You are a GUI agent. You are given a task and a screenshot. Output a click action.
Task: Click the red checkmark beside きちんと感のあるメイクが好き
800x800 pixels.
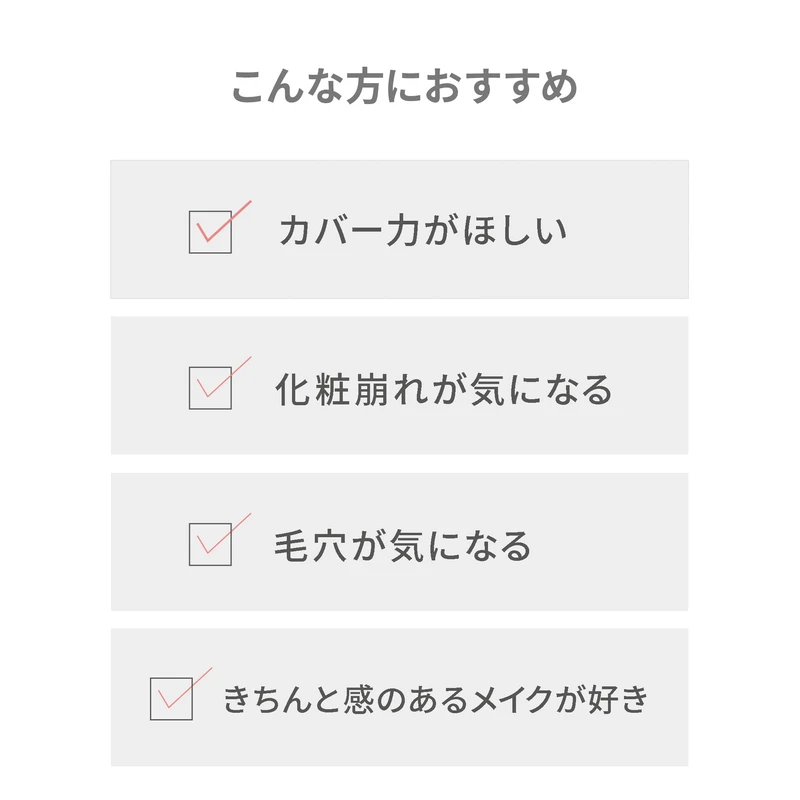point(183,689)
